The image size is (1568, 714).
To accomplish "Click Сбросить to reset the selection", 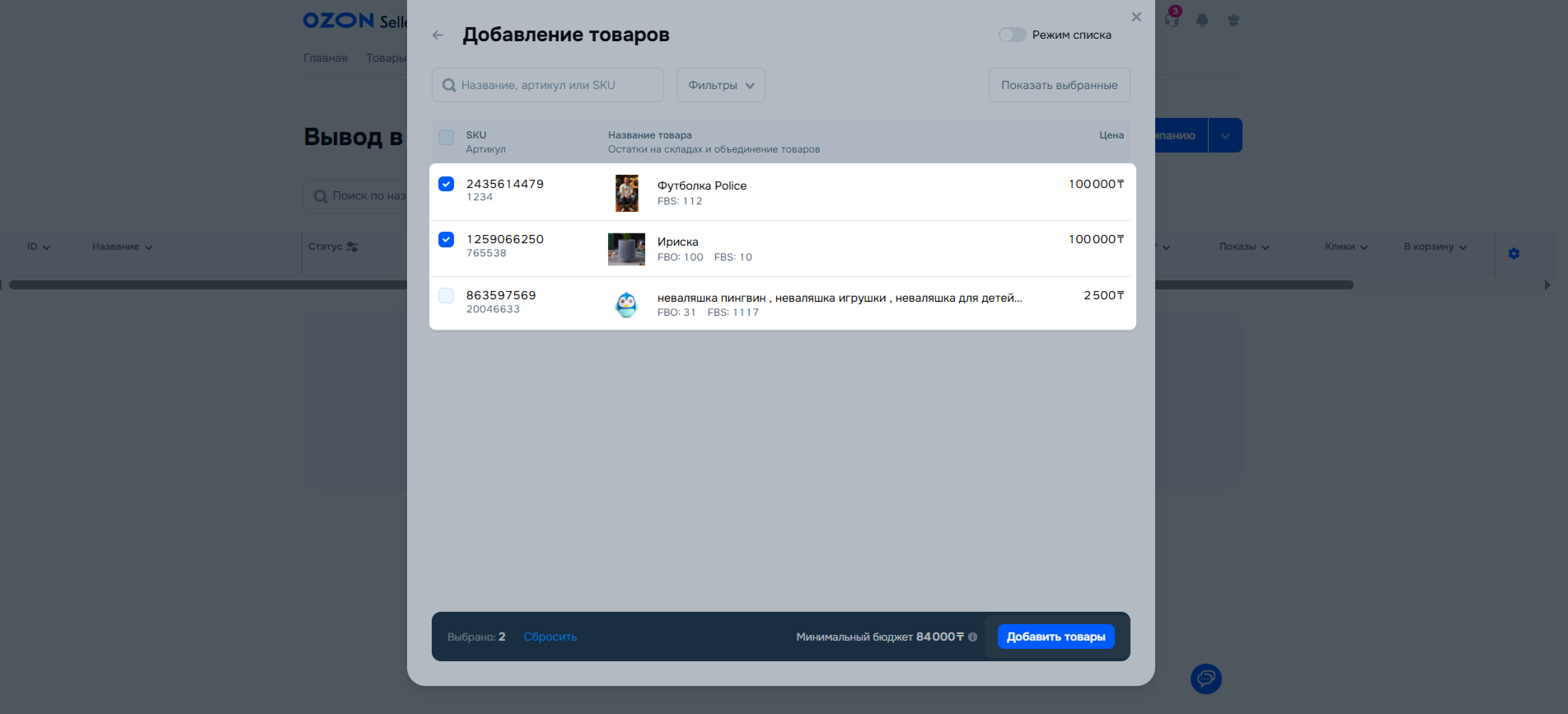I will click(550, 636).
